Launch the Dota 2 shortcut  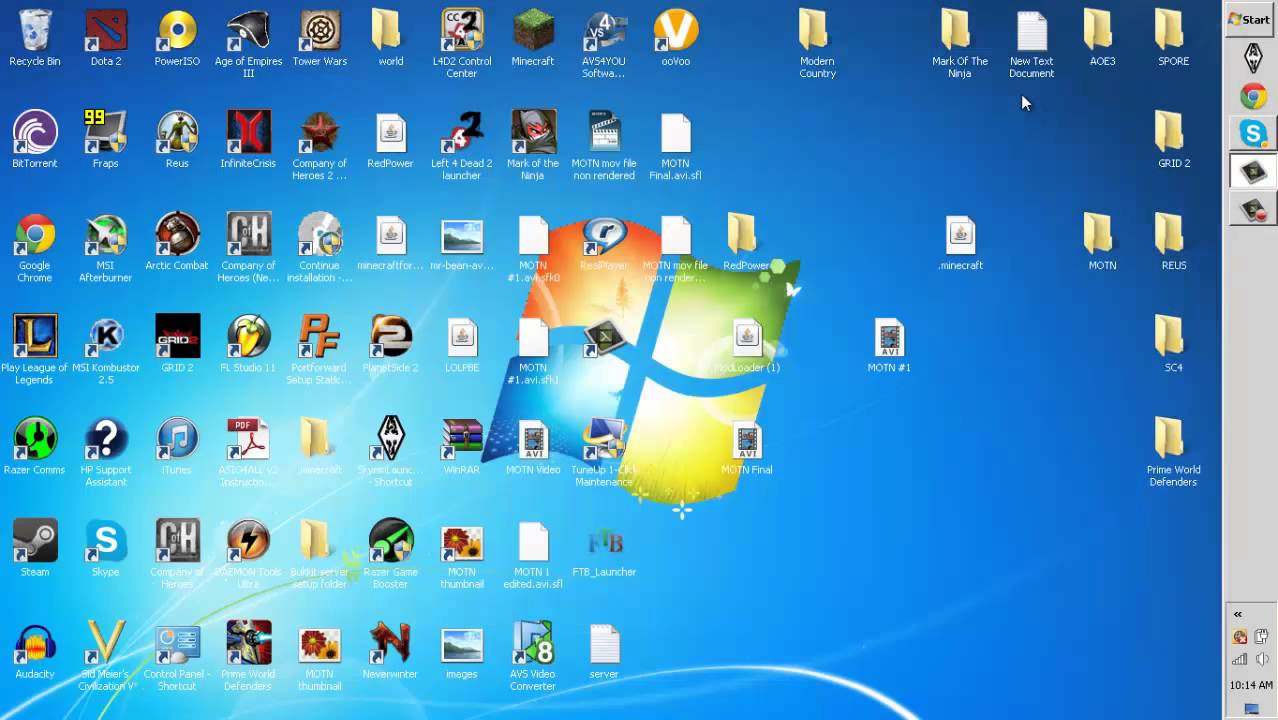[106, 31]
